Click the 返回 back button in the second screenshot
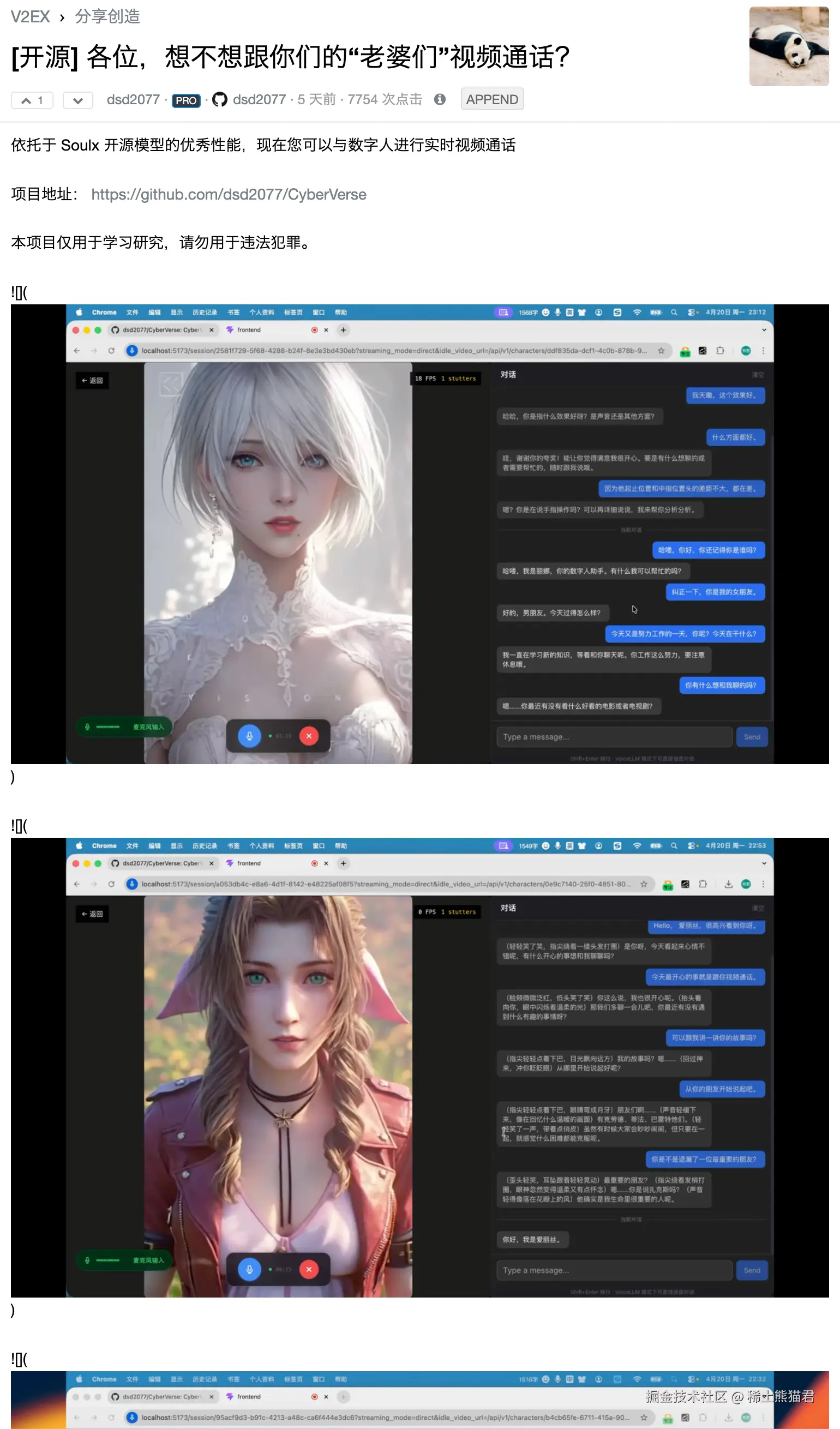This screenshot has width=840, height=1429. pyautogui.click(x=92, y=914)
